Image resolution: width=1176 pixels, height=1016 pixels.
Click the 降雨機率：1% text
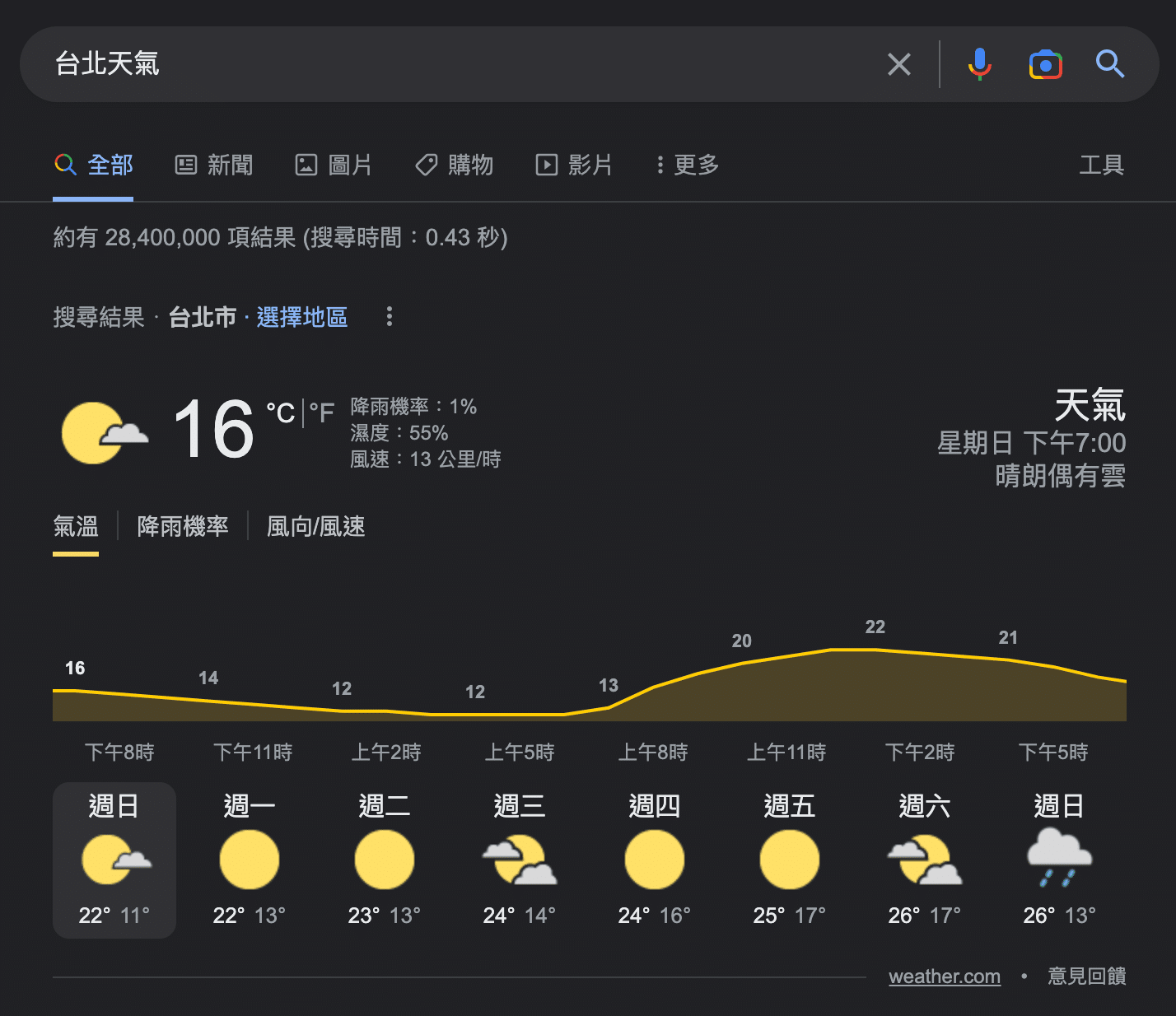[x=413, y=407]
